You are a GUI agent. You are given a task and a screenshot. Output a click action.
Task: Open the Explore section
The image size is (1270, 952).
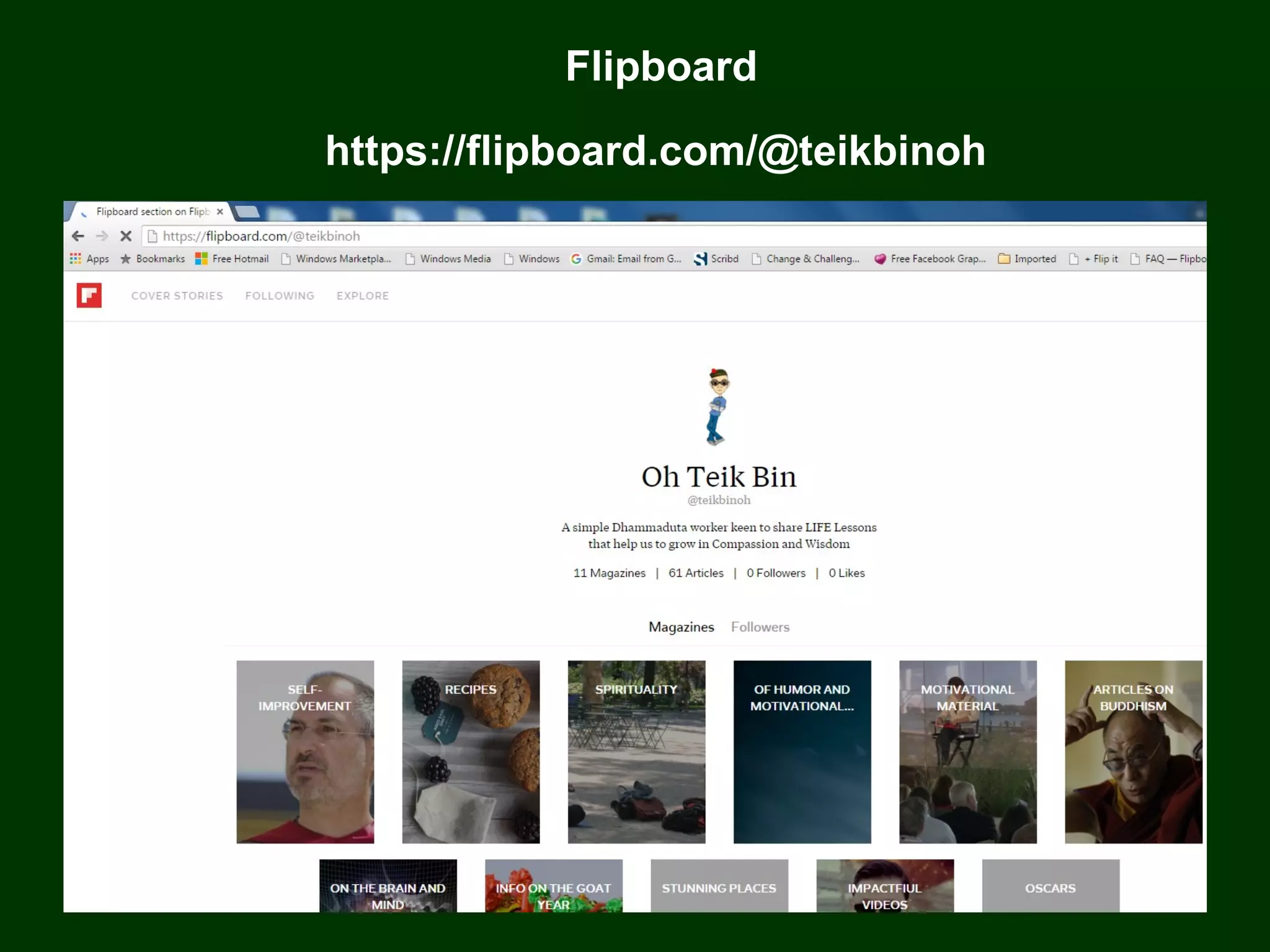coord(363,296)
